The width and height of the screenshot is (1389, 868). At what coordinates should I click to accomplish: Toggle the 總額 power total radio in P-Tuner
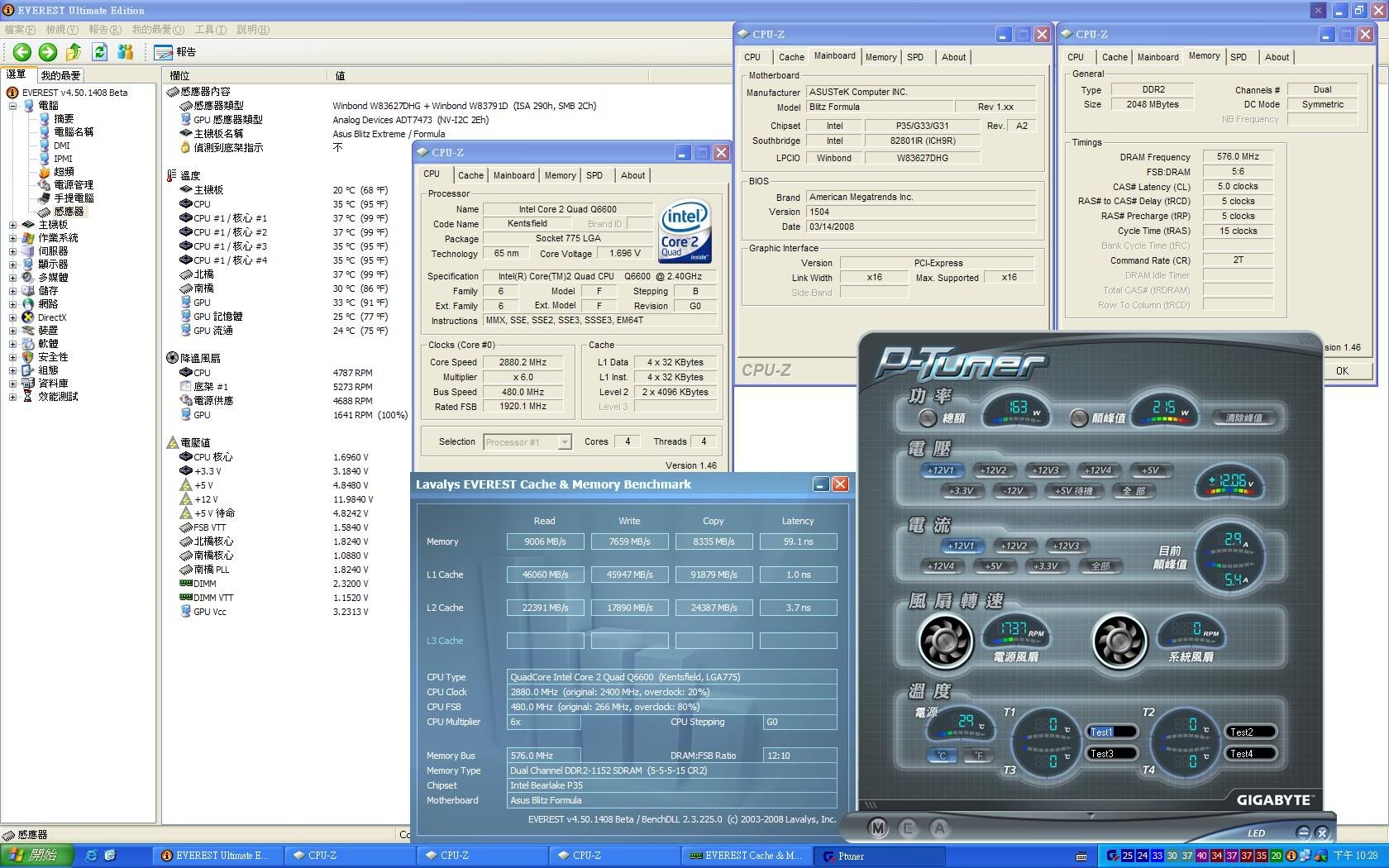(x=928, y=418)
